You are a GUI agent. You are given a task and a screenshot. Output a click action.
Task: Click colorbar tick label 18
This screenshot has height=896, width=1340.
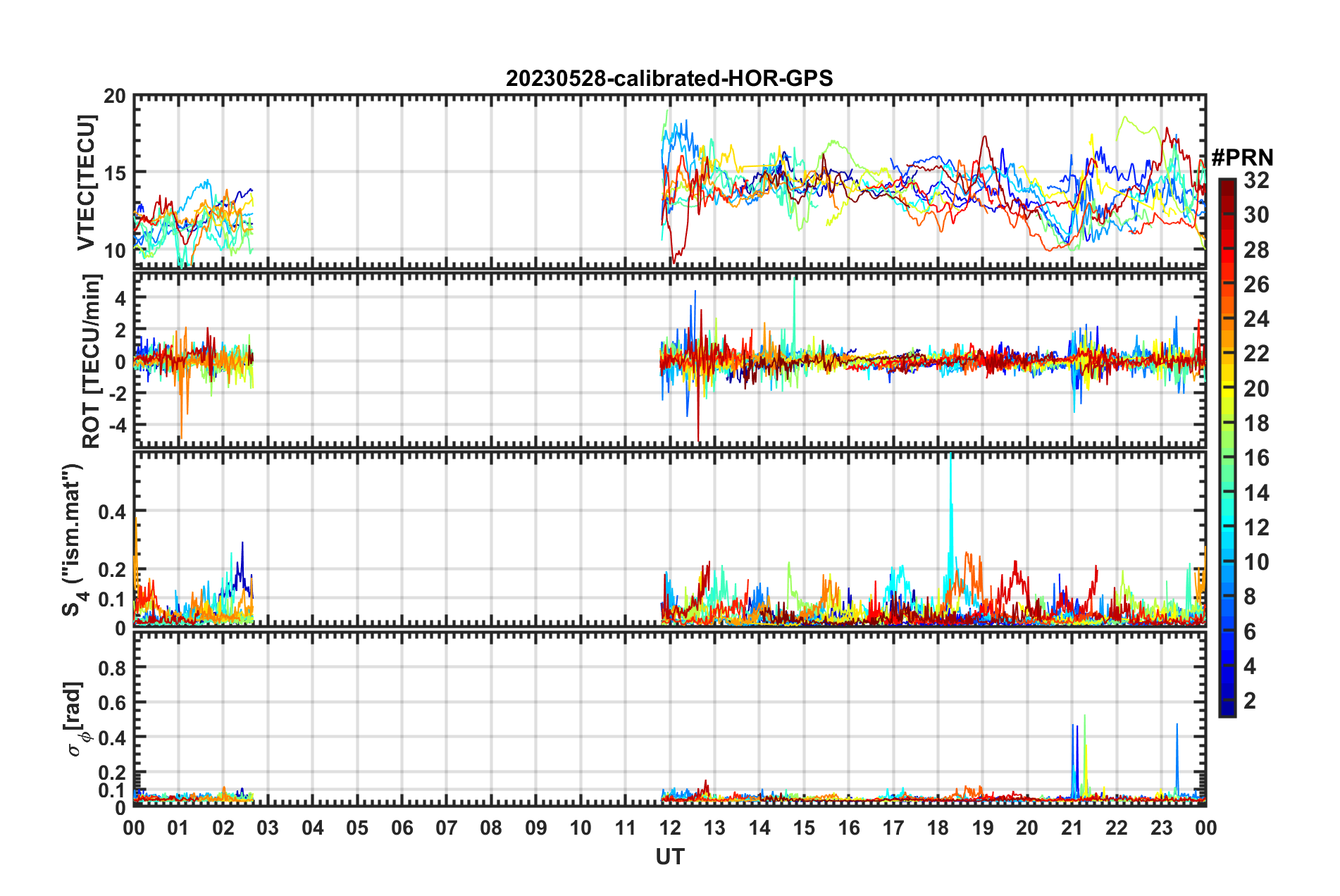click(x=1256, y=423)
